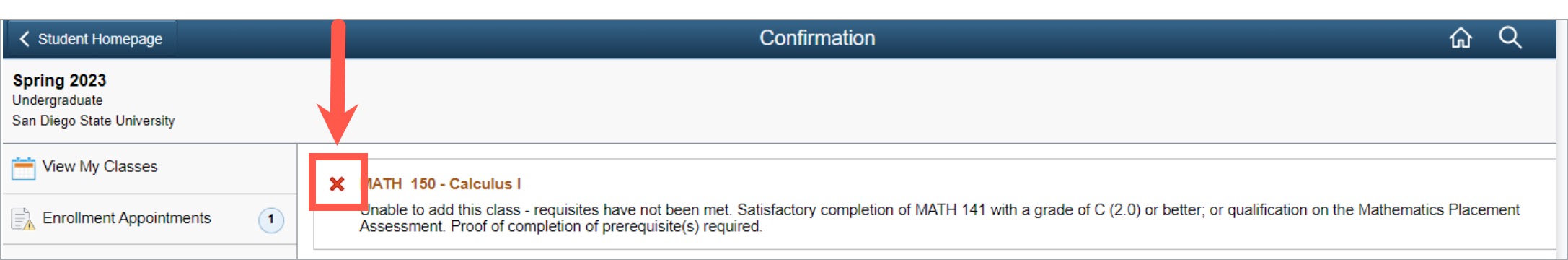Open Enrollment Appointments menu item
Screen dimensions: 1568x260
[150, 219]
